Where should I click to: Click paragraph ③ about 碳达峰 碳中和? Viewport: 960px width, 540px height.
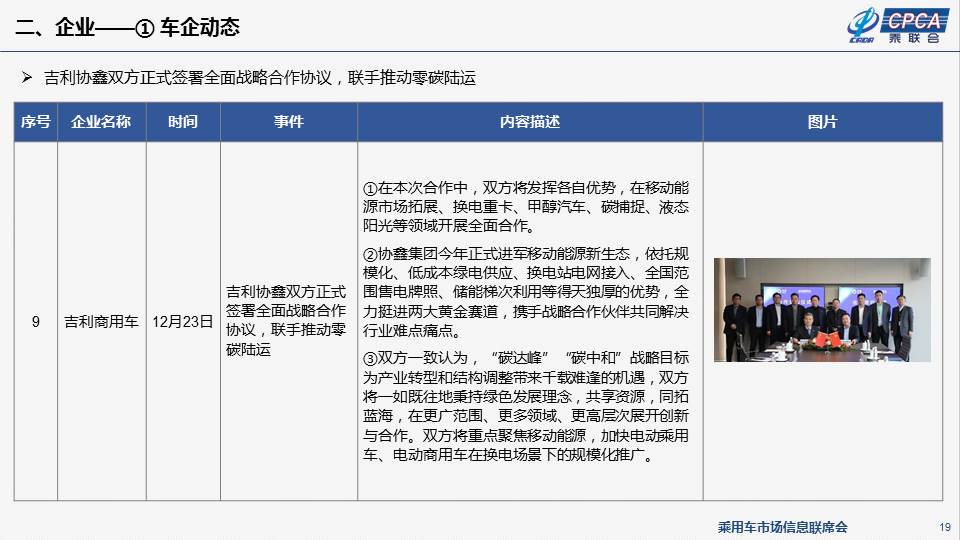pos(526,406)
